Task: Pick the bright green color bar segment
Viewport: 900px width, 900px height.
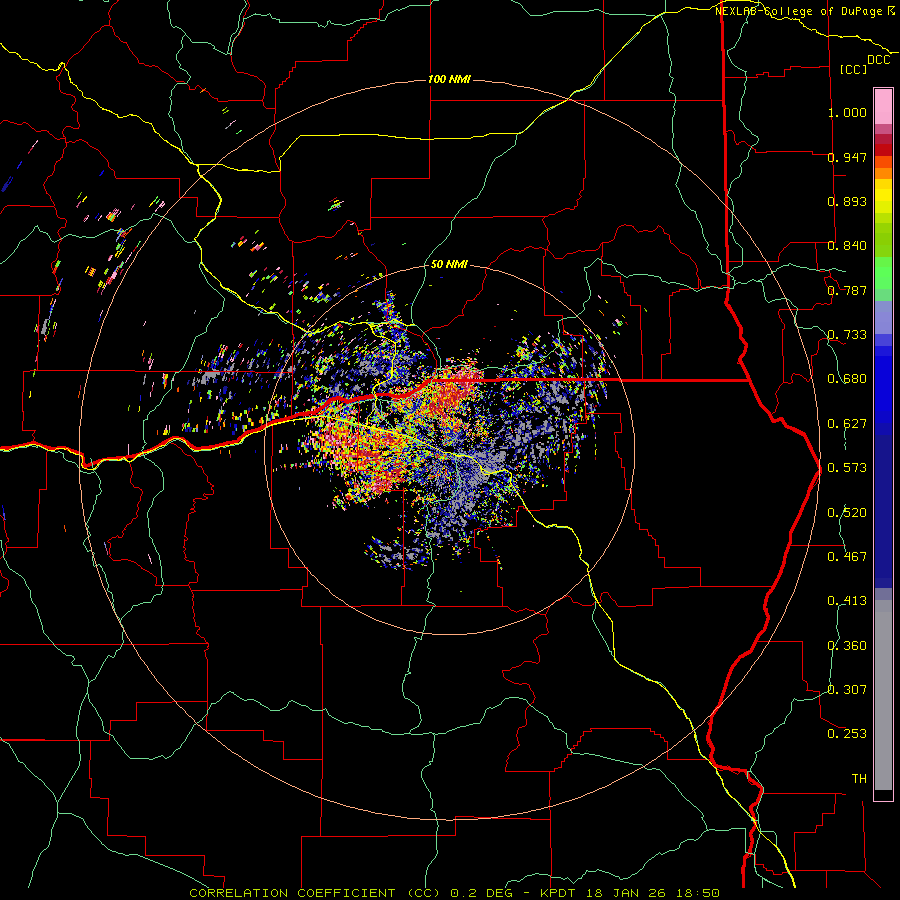Action: pos(883,273)
